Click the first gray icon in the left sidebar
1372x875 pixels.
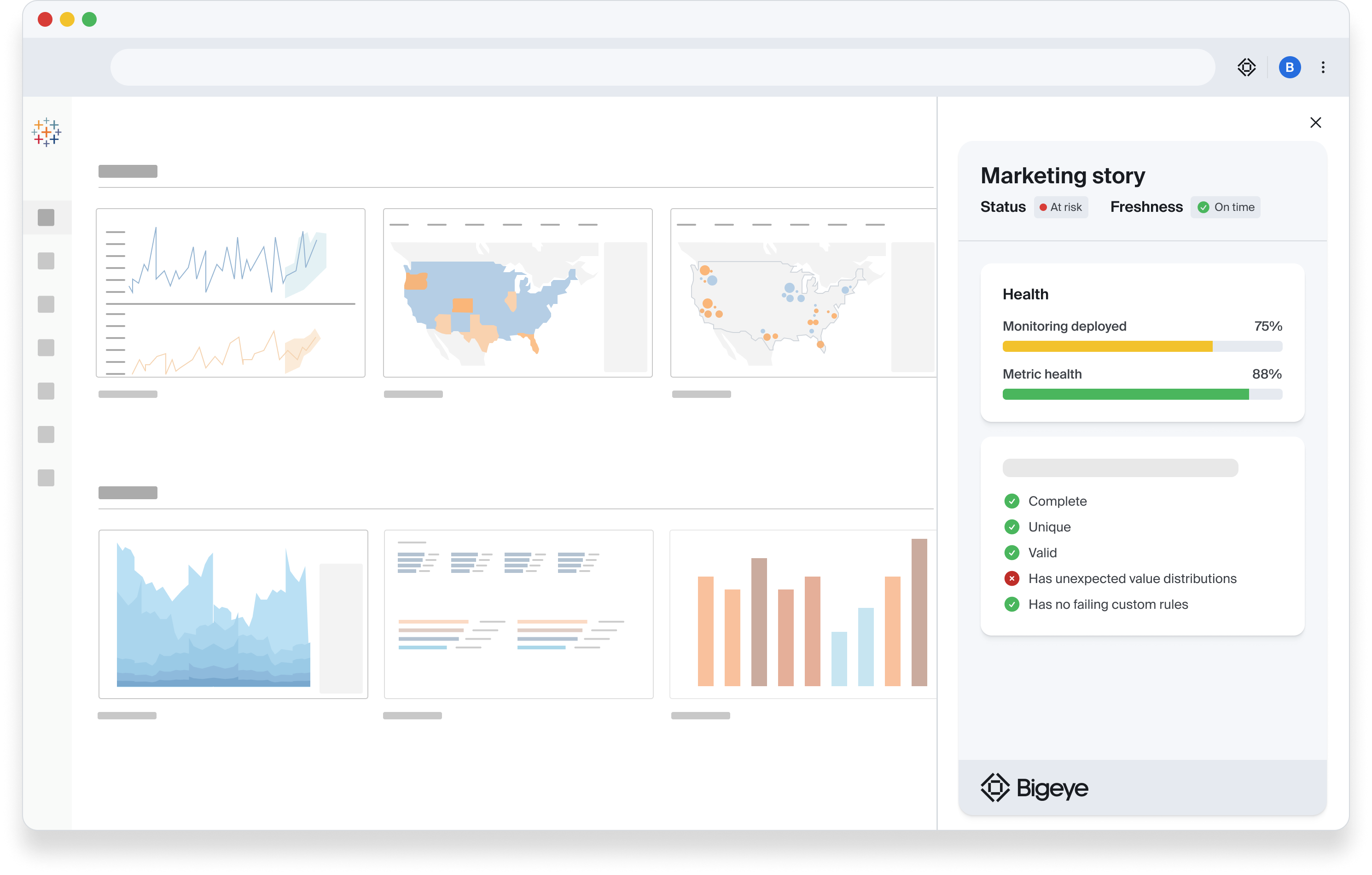point(46,217)
